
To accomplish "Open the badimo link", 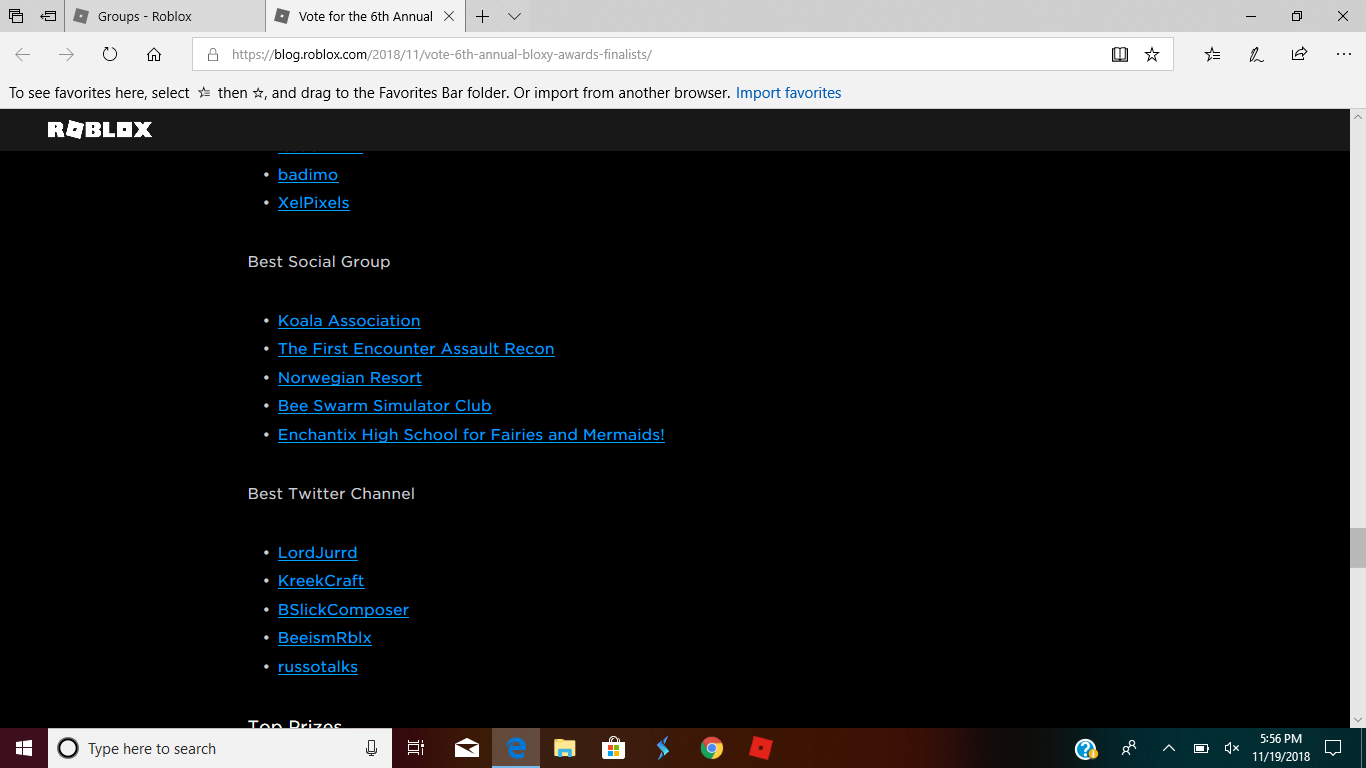I will [308, 175].
